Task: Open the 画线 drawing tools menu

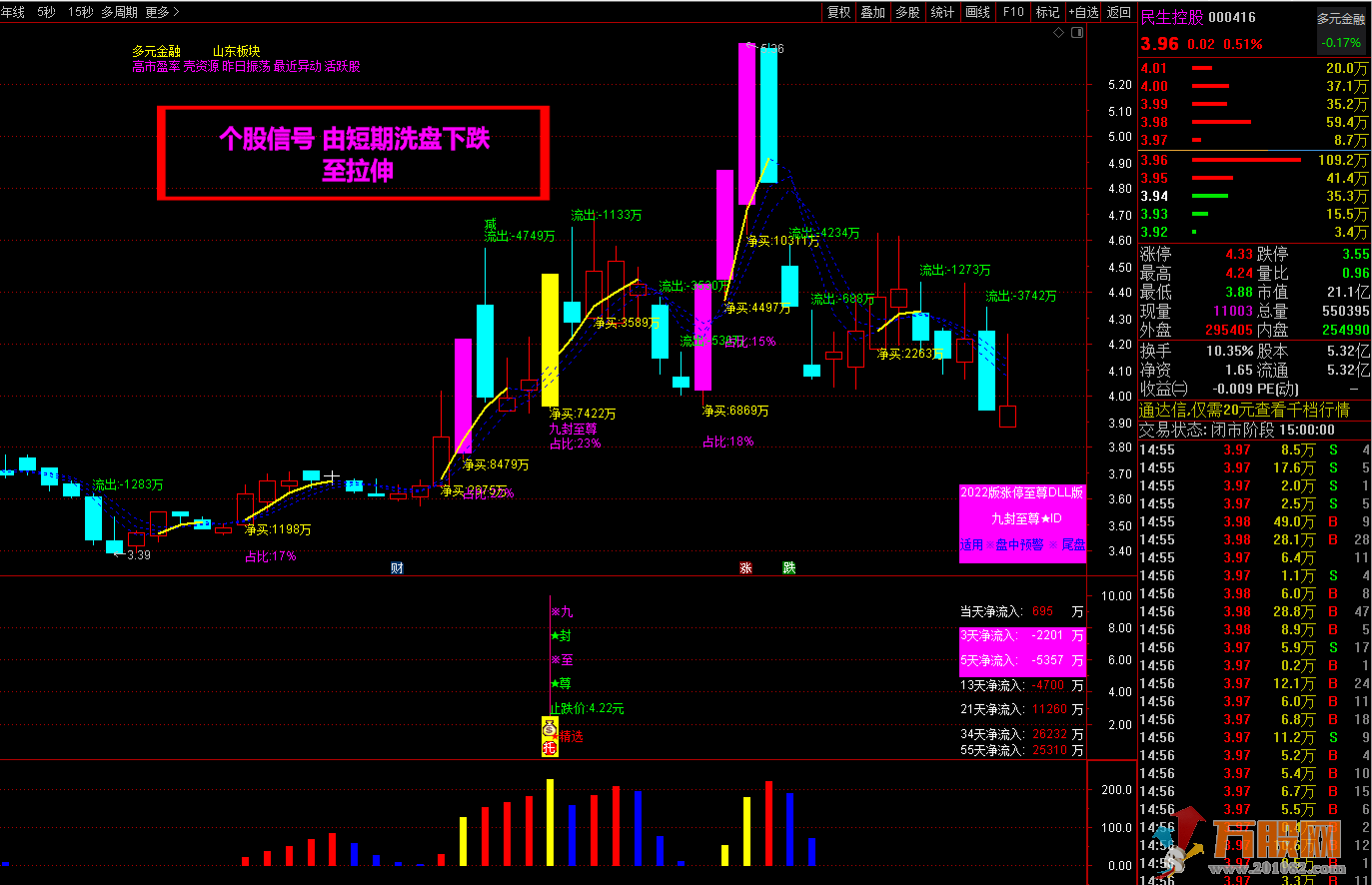Action: 978,12
